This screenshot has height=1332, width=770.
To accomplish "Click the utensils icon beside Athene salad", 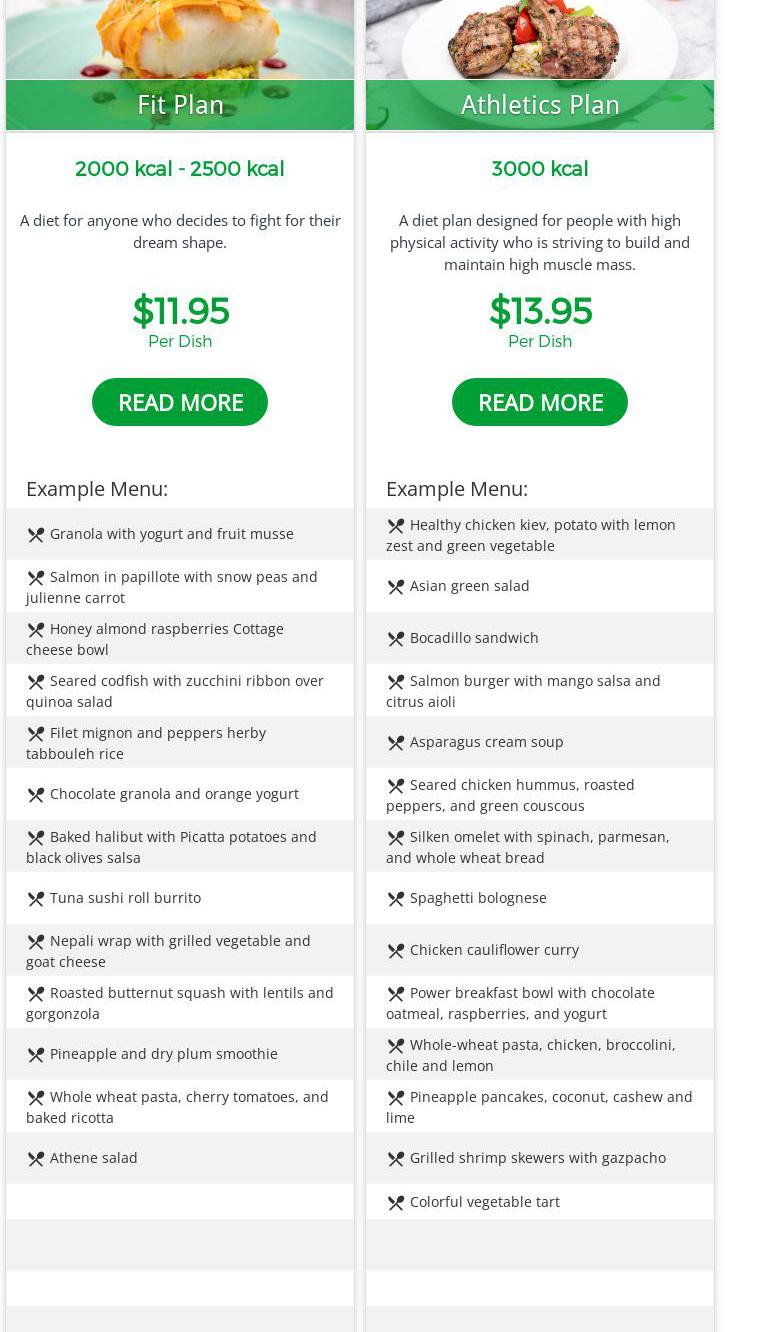I will (36, 1159).
